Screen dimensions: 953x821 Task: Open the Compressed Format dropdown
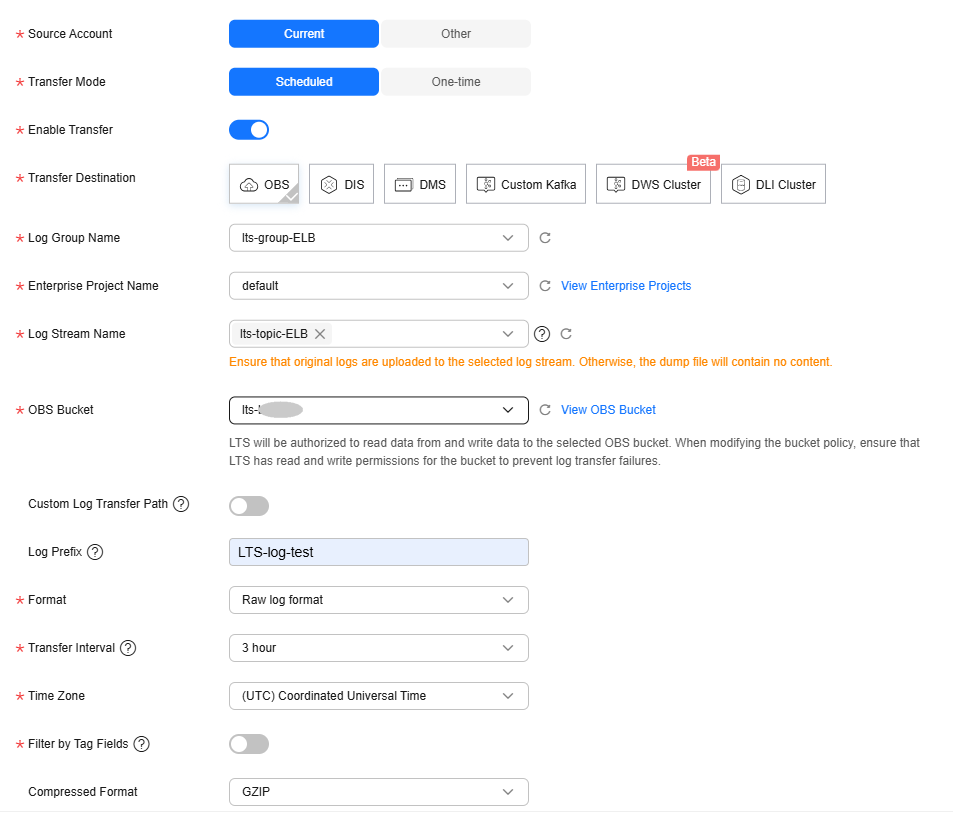coord(379,792)
